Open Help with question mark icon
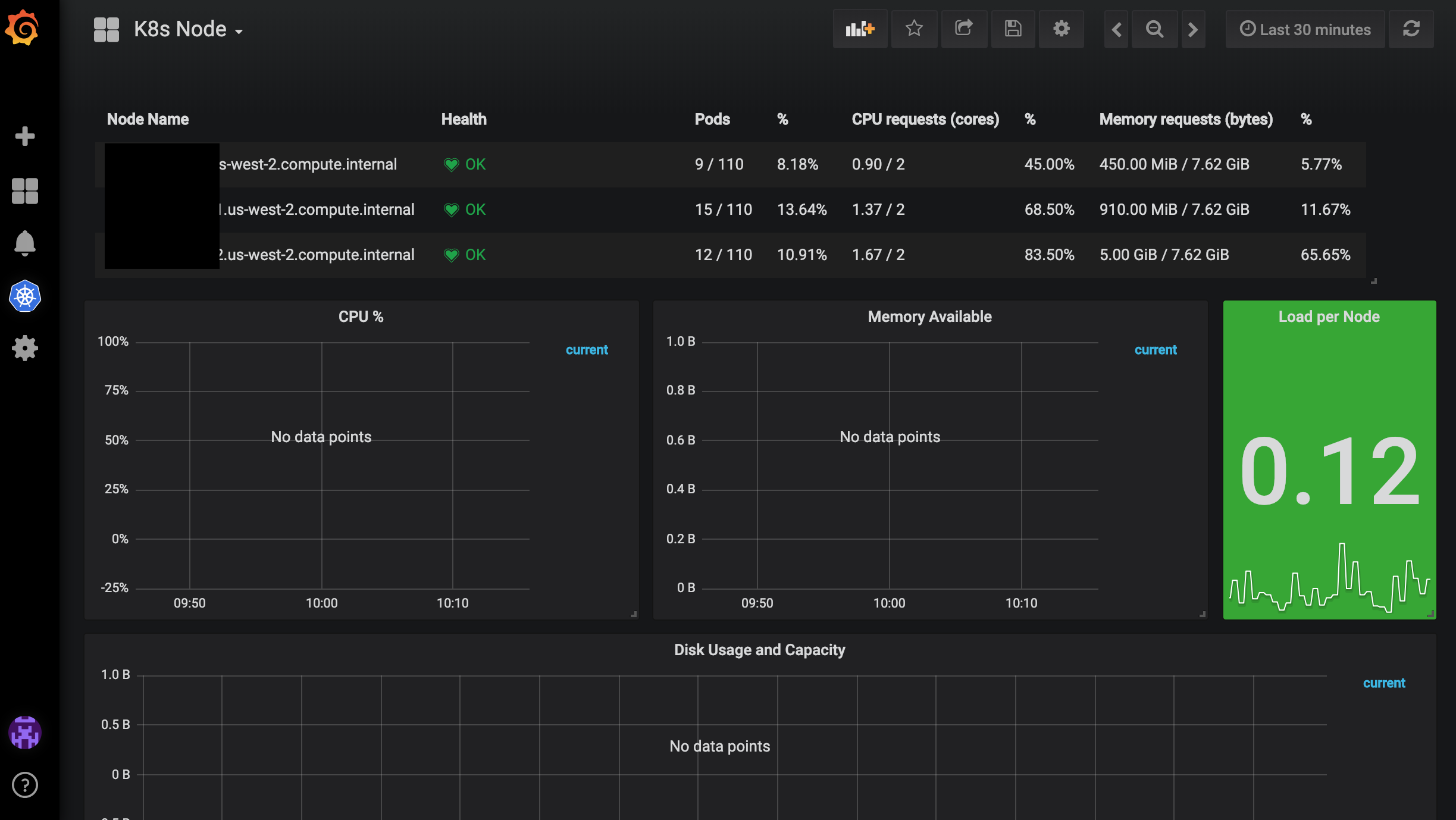Viewport: 1456px width, 820px height. (x=24, y=785)
